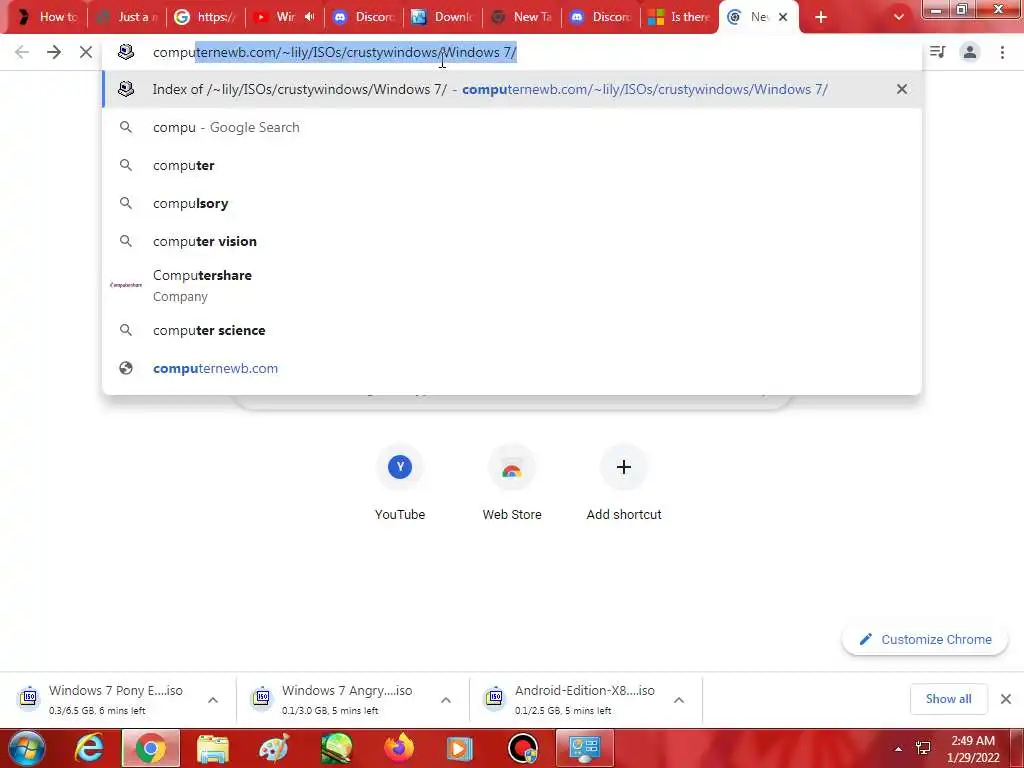The width and height of the screenshot is (1024, 768).
Task: Choose 'compu - Google Search' suggestion
Action: point(512,127)
